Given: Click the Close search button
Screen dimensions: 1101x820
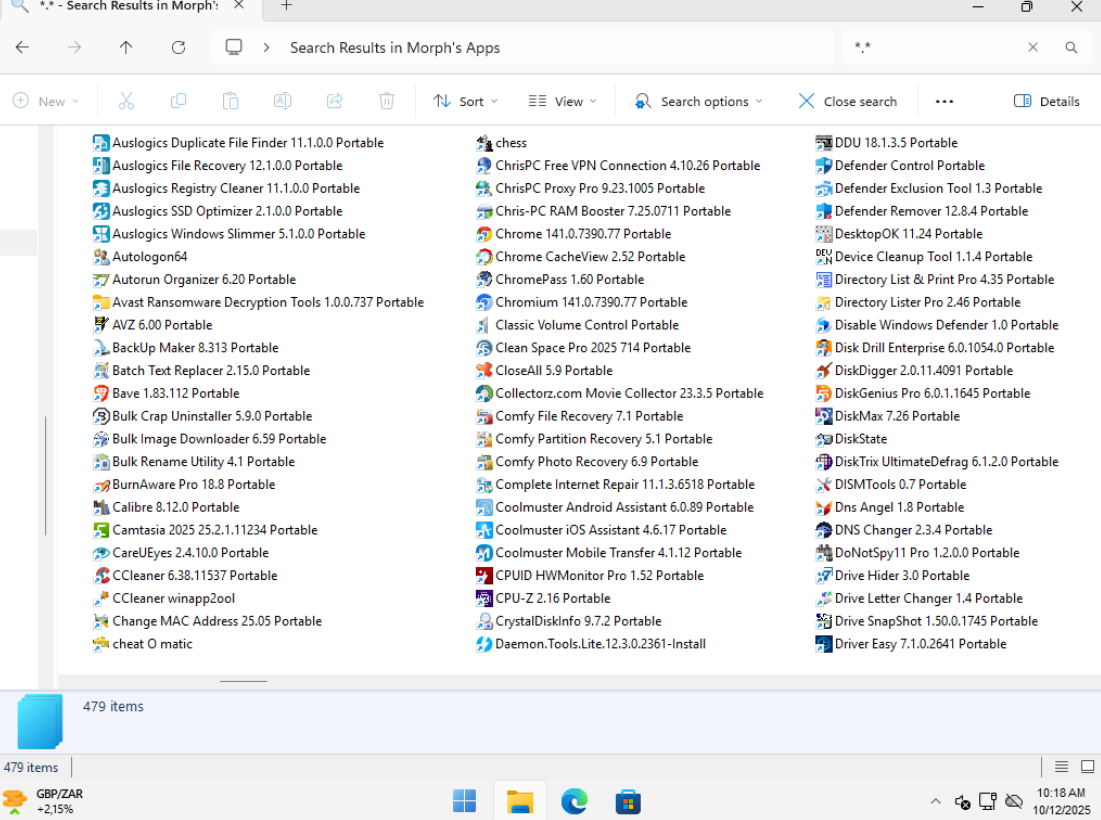Looking at the screenshot, I should click(x=847, y=101).
